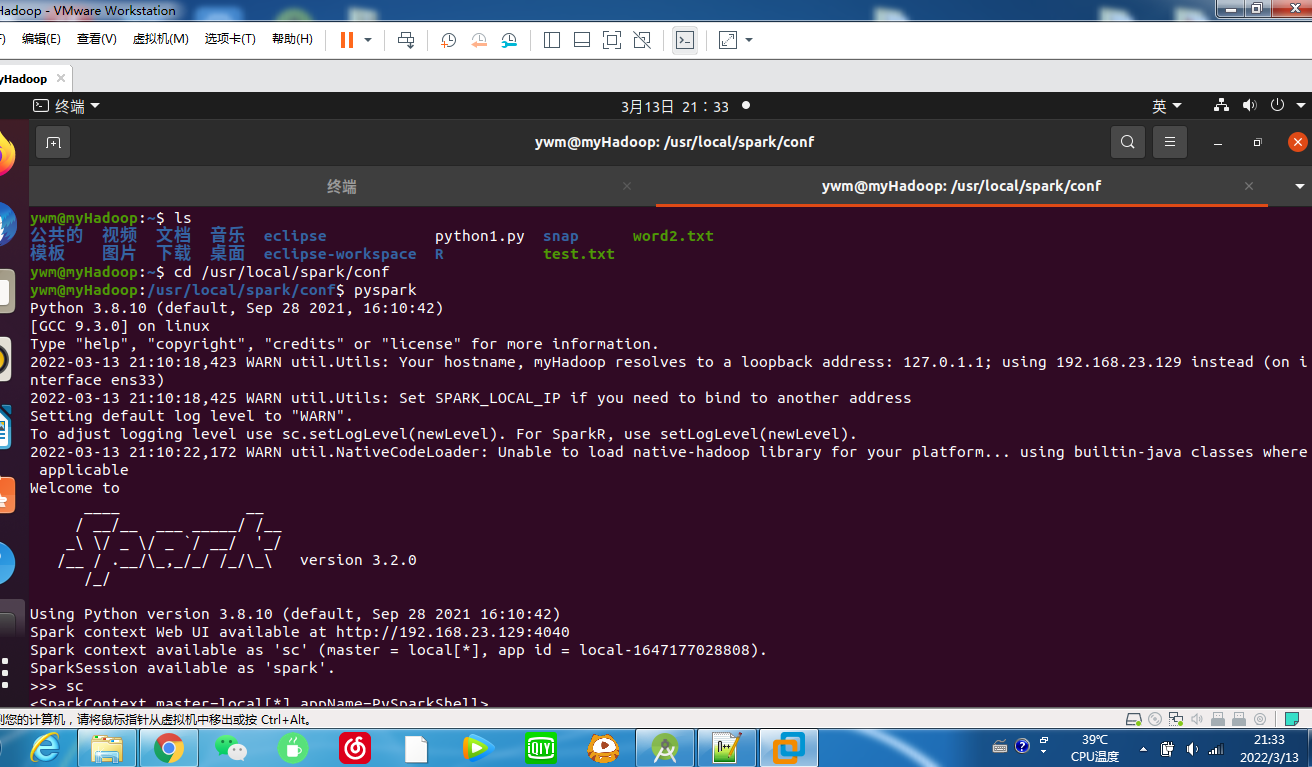1312x767 pixels.
Task: Click the blue help question-mark tray icon
Action: pos(1022,746)
